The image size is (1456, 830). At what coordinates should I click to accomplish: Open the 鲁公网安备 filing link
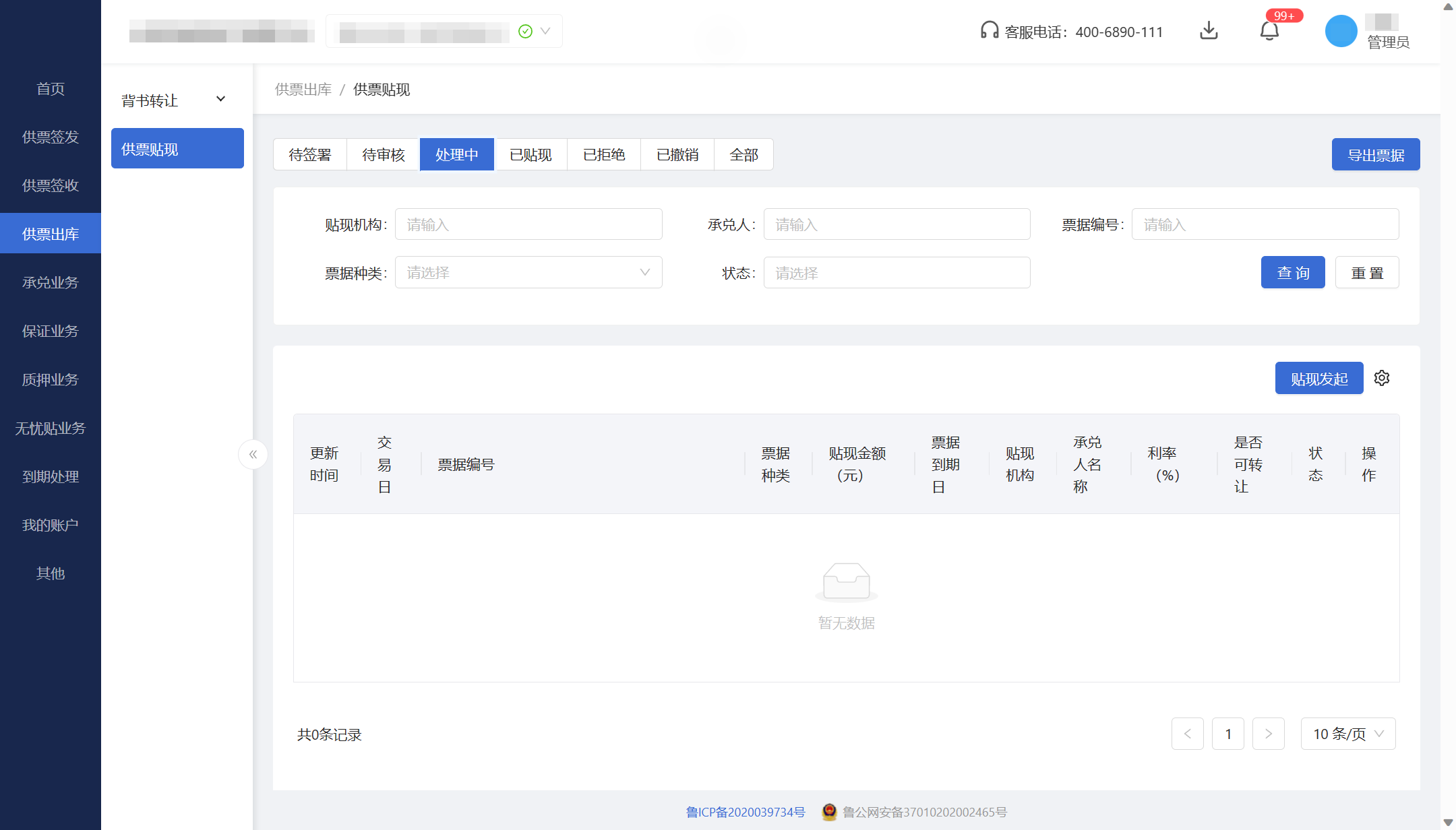[x=925, y=812]
